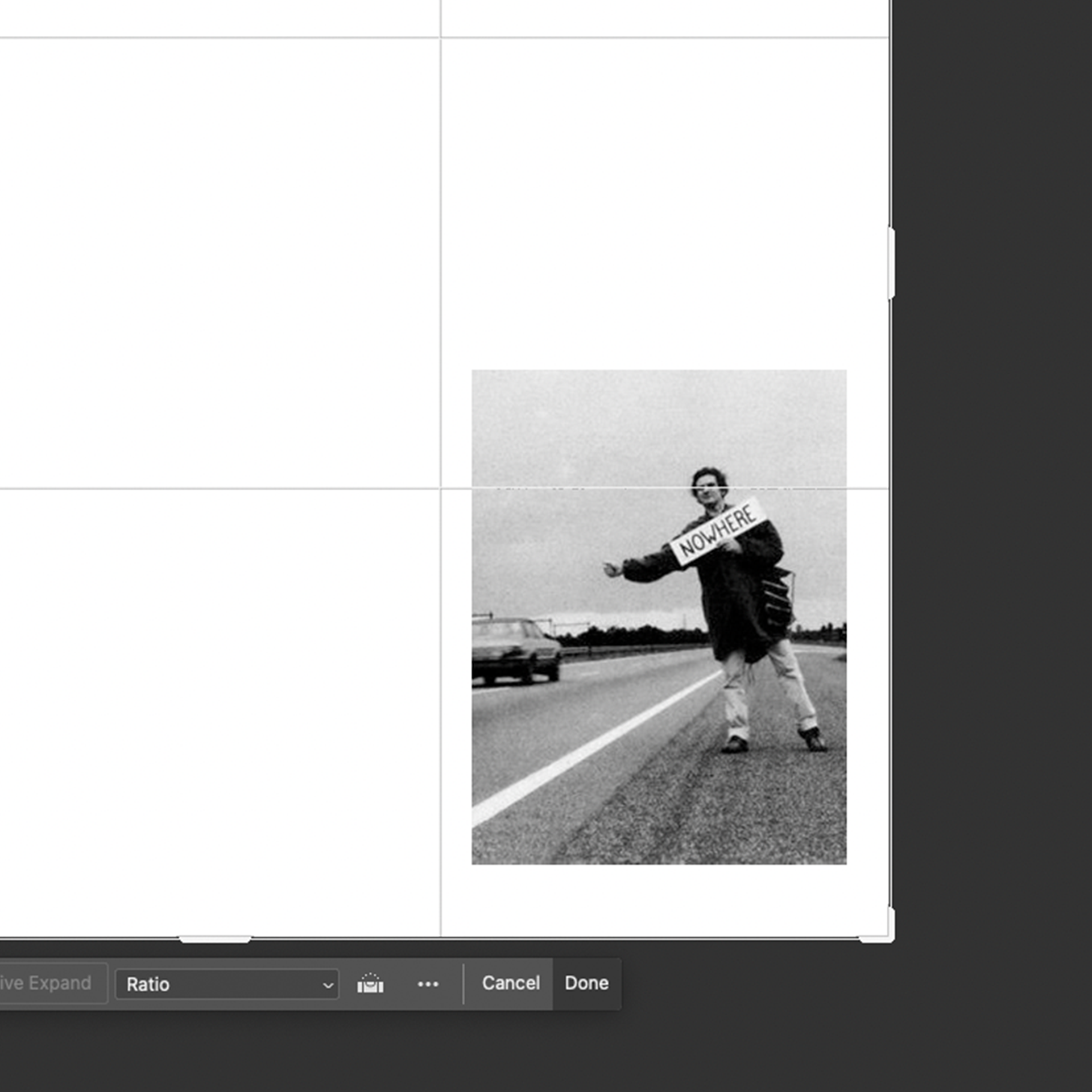Click the white road stripe in the photo

point(591,748)
